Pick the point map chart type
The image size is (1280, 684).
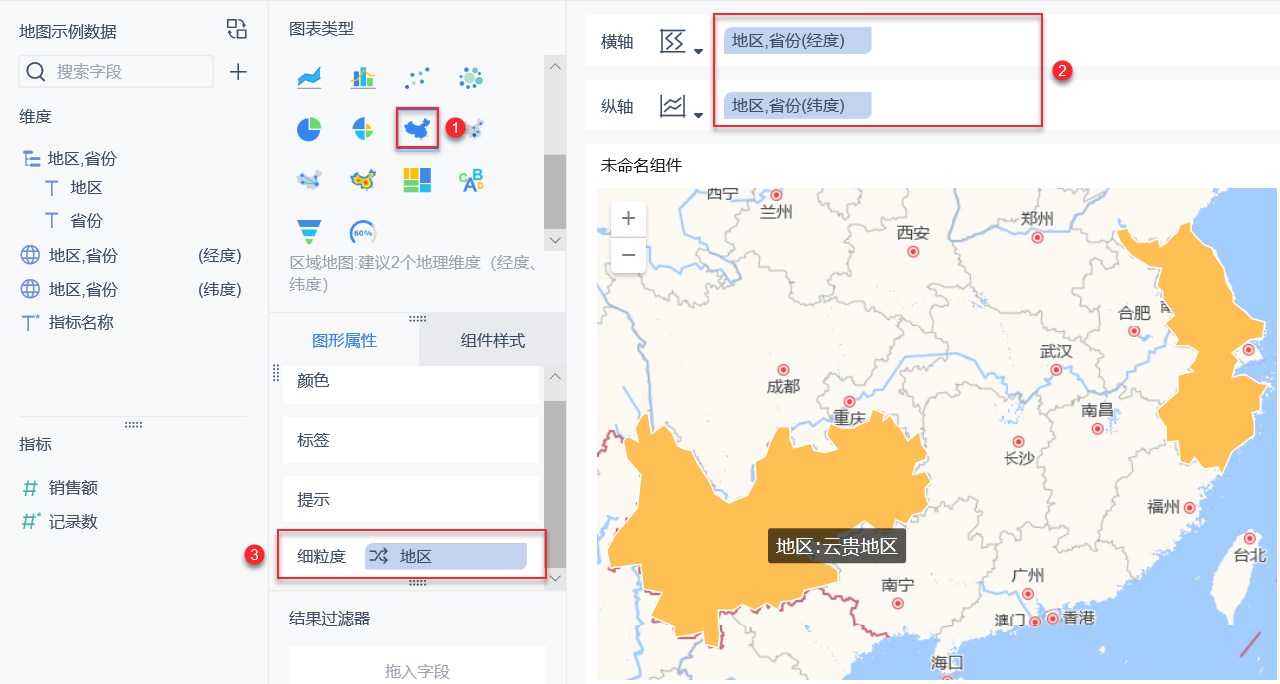coord(476,128)
